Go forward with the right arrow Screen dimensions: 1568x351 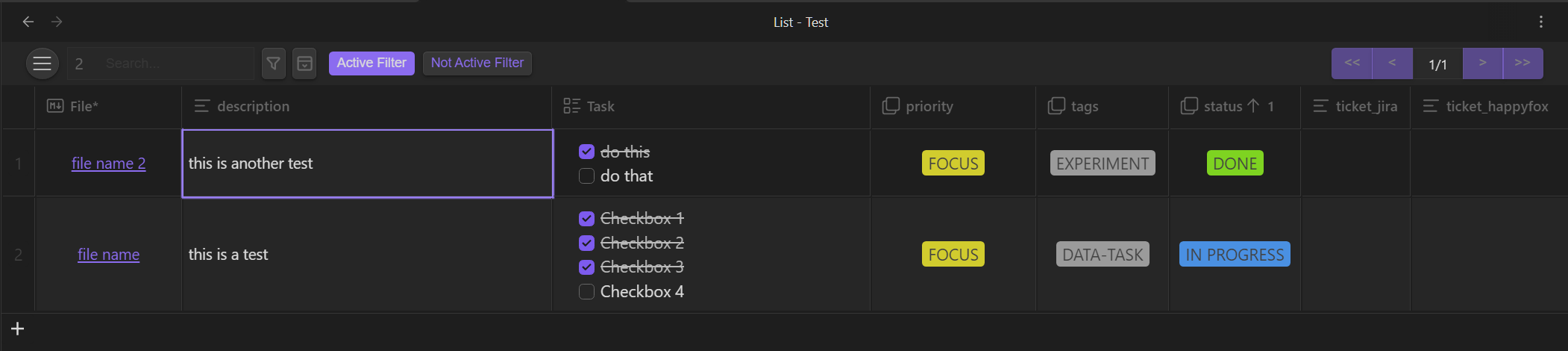(57, 22)
